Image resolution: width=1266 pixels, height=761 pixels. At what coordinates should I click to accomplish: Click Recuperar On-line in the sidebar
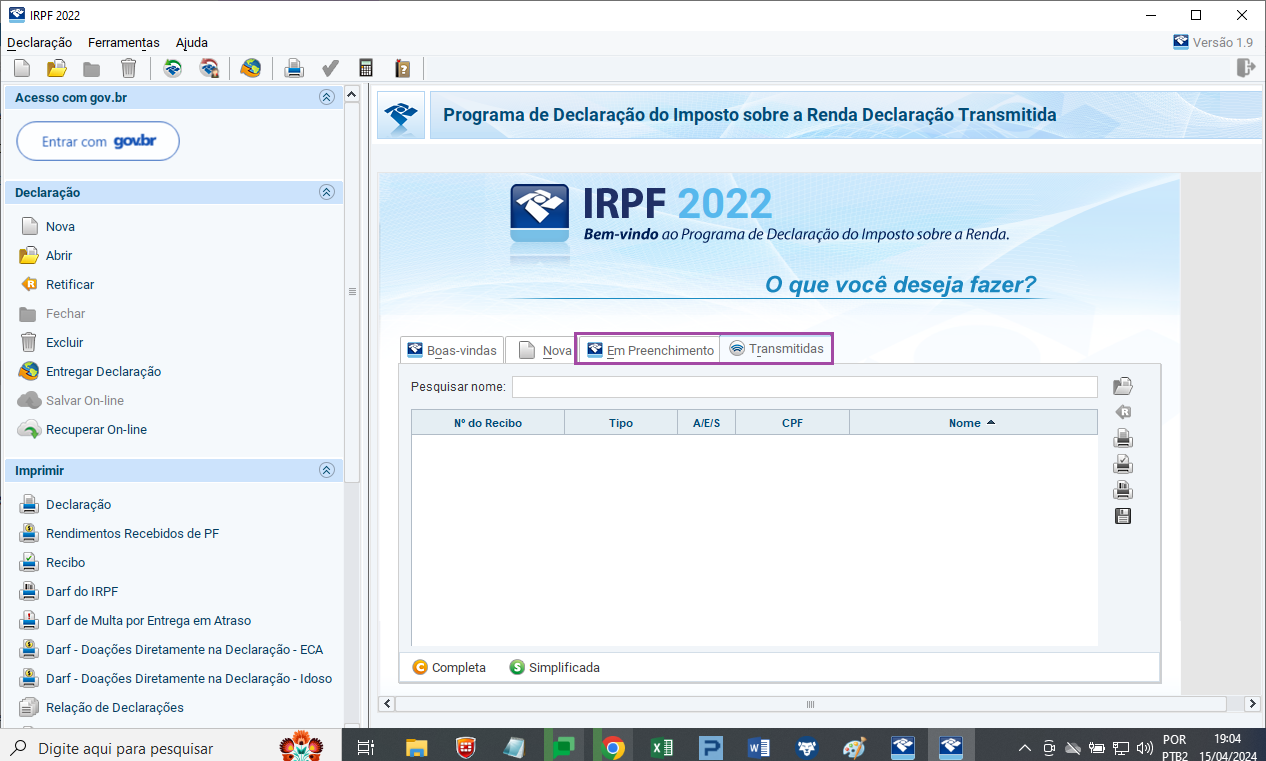click(96, 430)
